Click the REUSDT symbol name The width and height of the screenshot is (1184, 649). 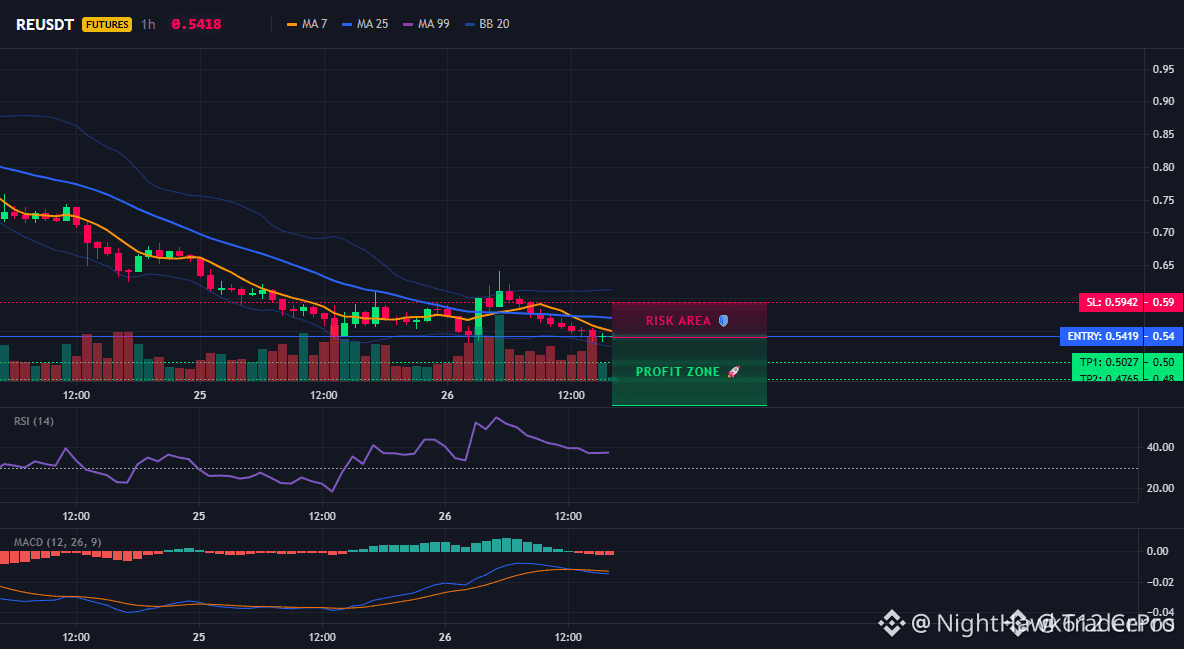coord(45,24)
